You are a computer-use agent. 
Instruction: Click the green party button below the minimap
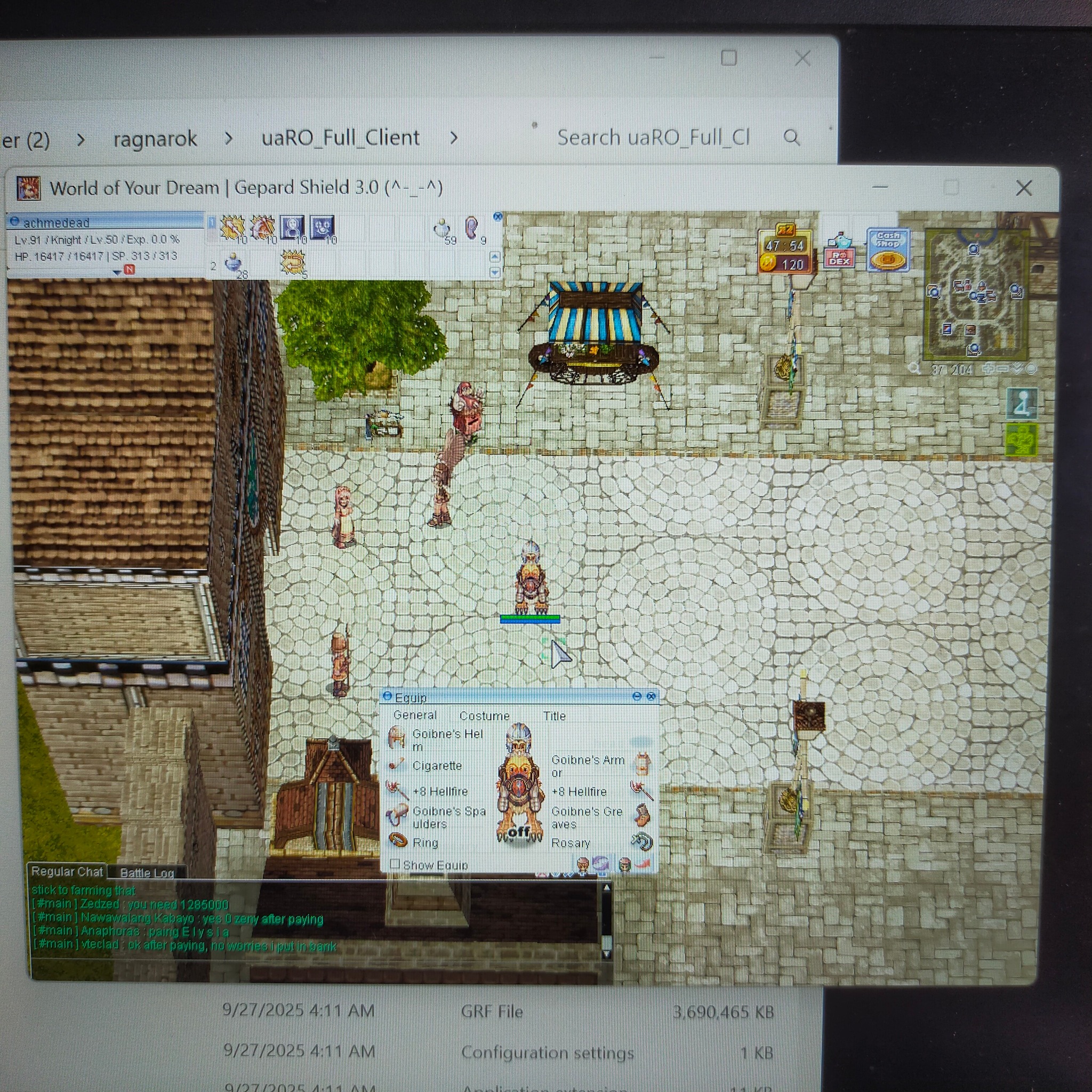(1022, 440)
